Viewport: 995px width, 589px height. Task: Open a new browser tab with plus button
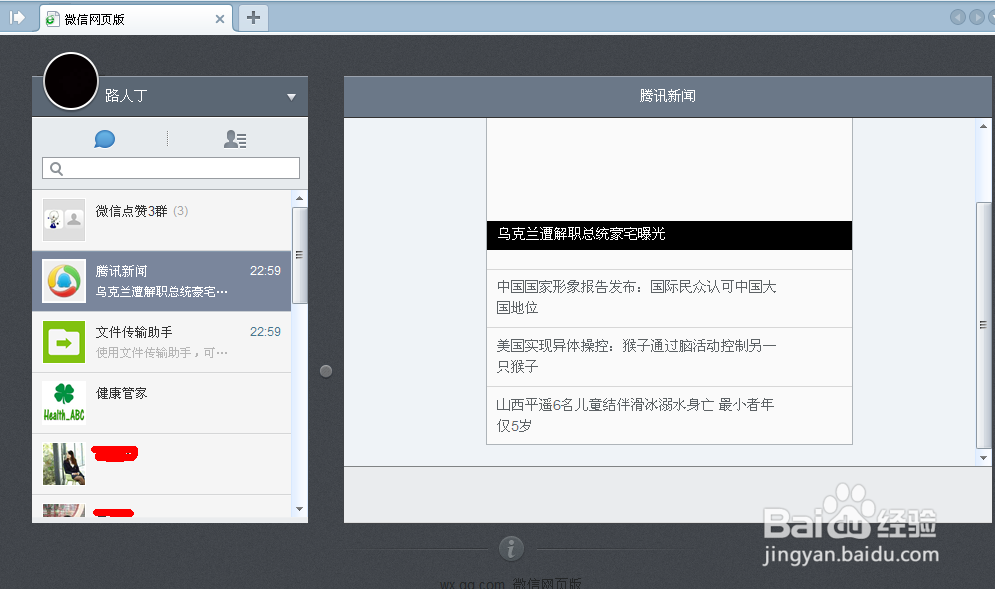point(253,17)
